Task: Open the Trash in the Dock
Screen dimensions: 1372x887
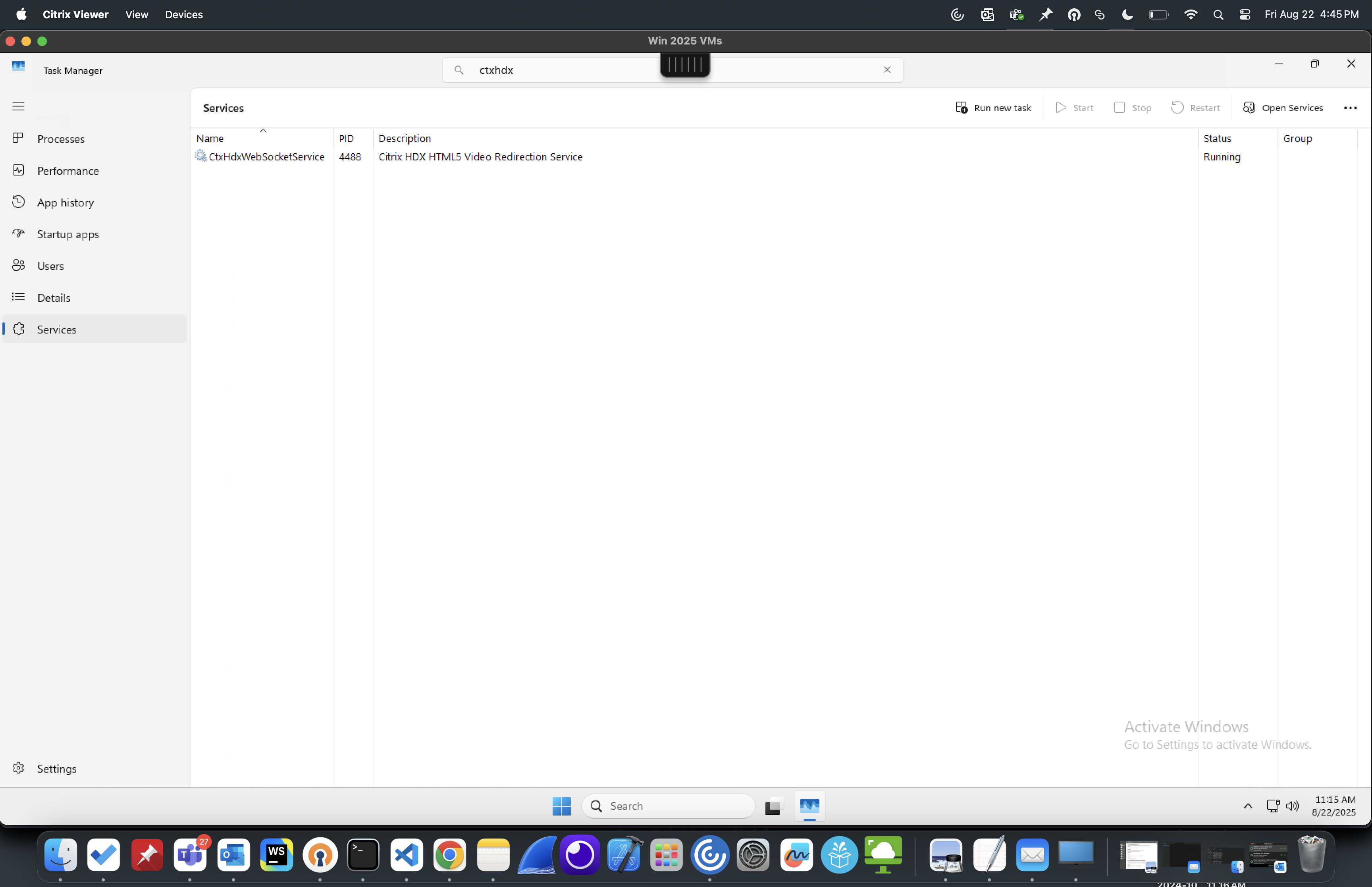Action: click(x=1312, y=855)
